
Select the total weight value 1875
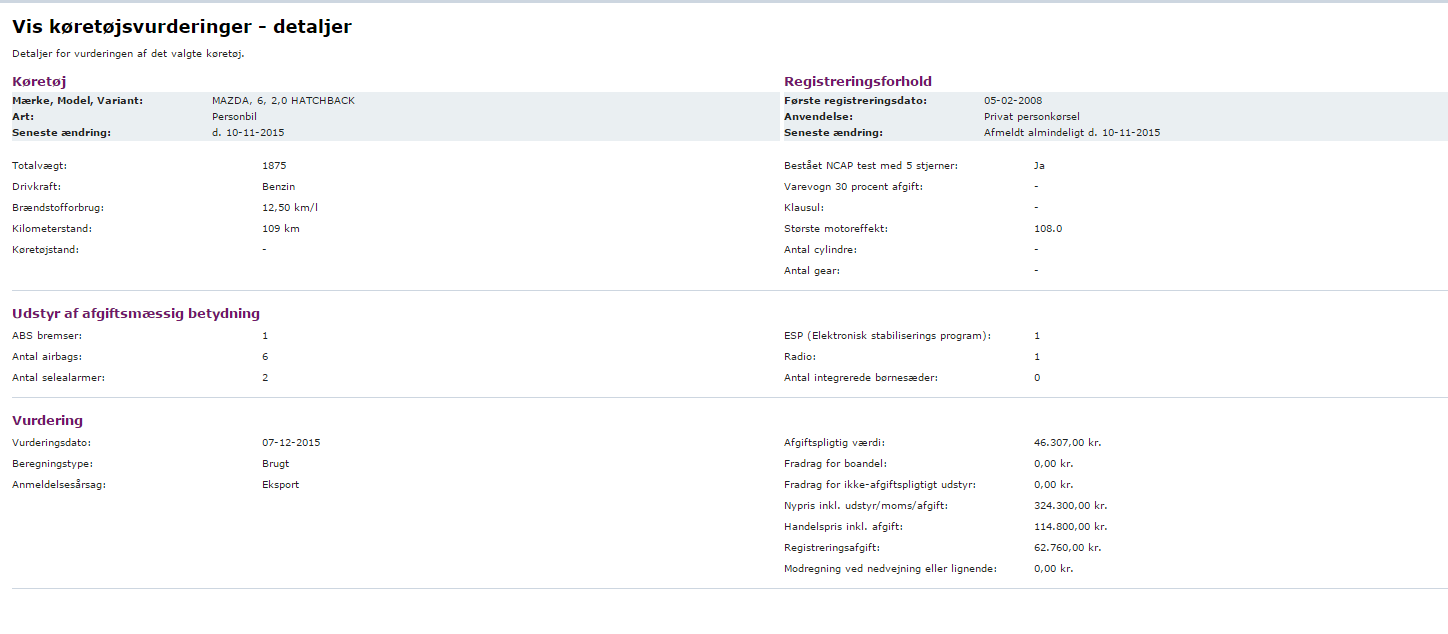(274, 165)
